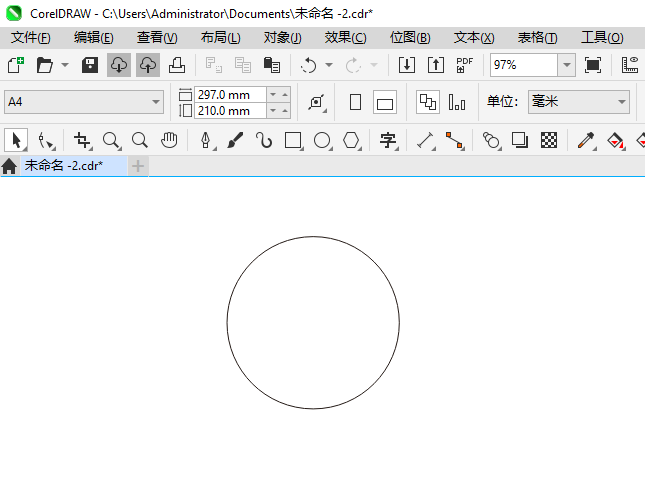The width and height of the screenshot is (645, 503).
Task: Open the 位图(B) menu
Action: 410,37
